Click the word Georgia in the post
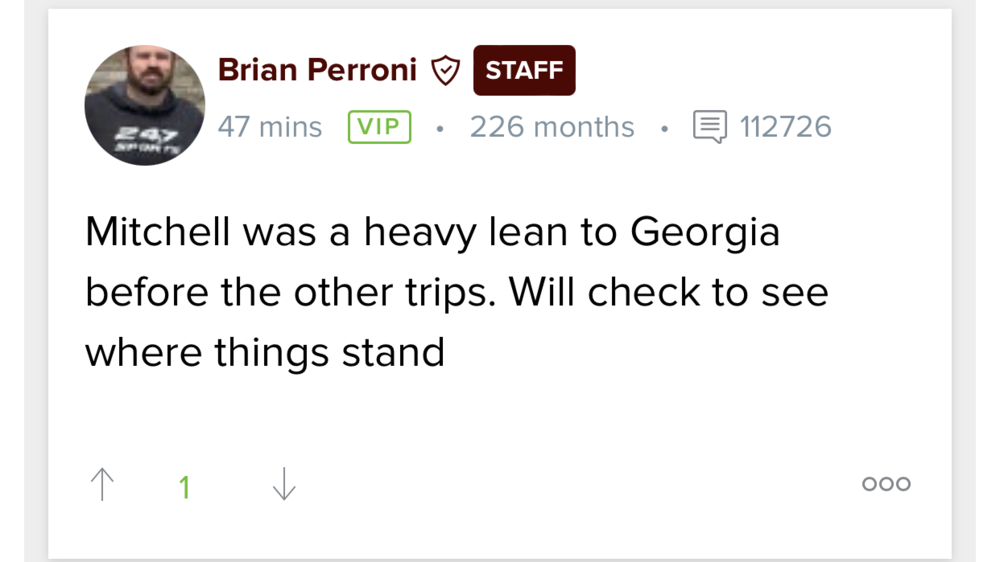This screenshot has height=562, width=1000. tap(705, 232)
